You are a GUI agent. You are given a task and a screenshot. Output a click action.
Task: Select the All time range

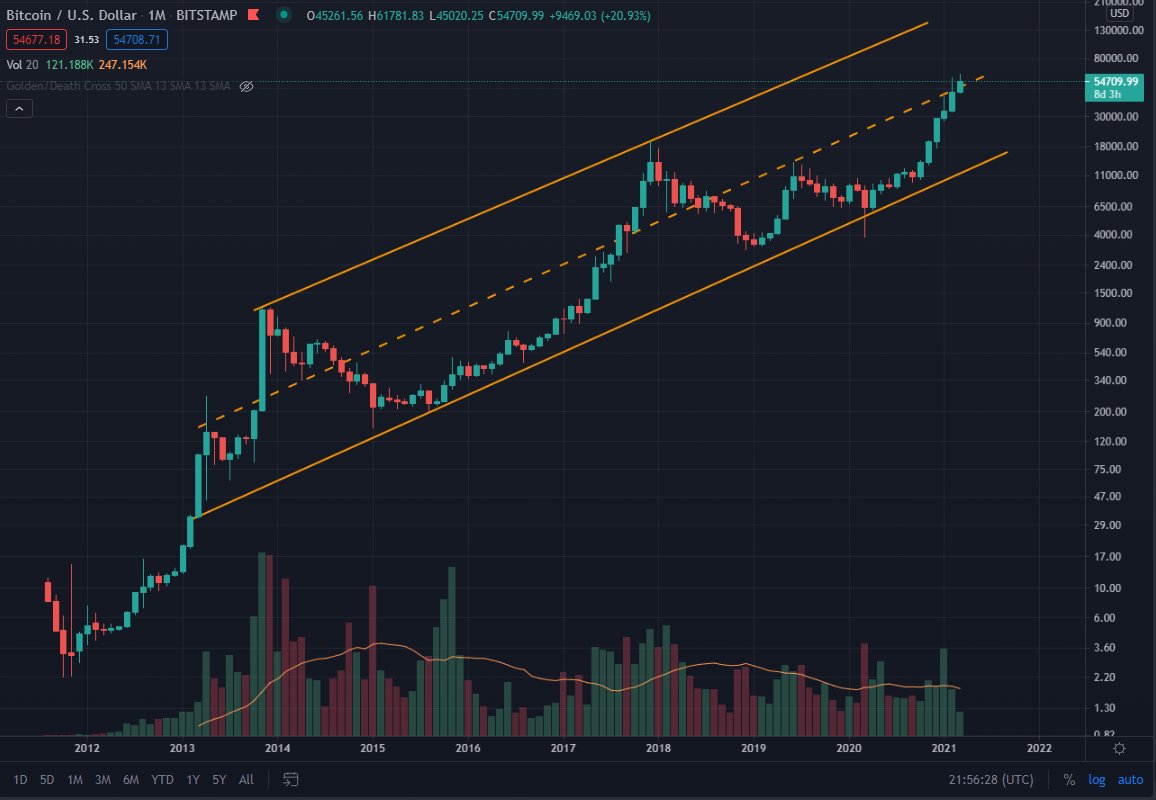[246, 779]
